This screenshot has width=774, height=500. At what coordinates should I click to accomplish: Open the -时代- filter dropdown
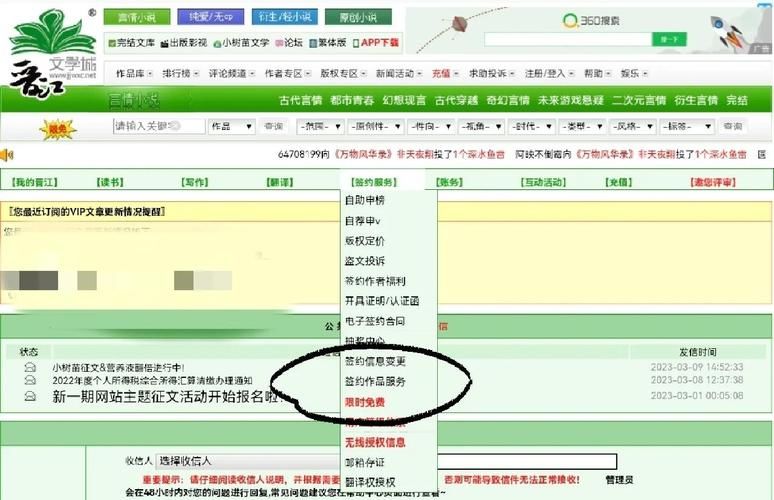point(532,126)
